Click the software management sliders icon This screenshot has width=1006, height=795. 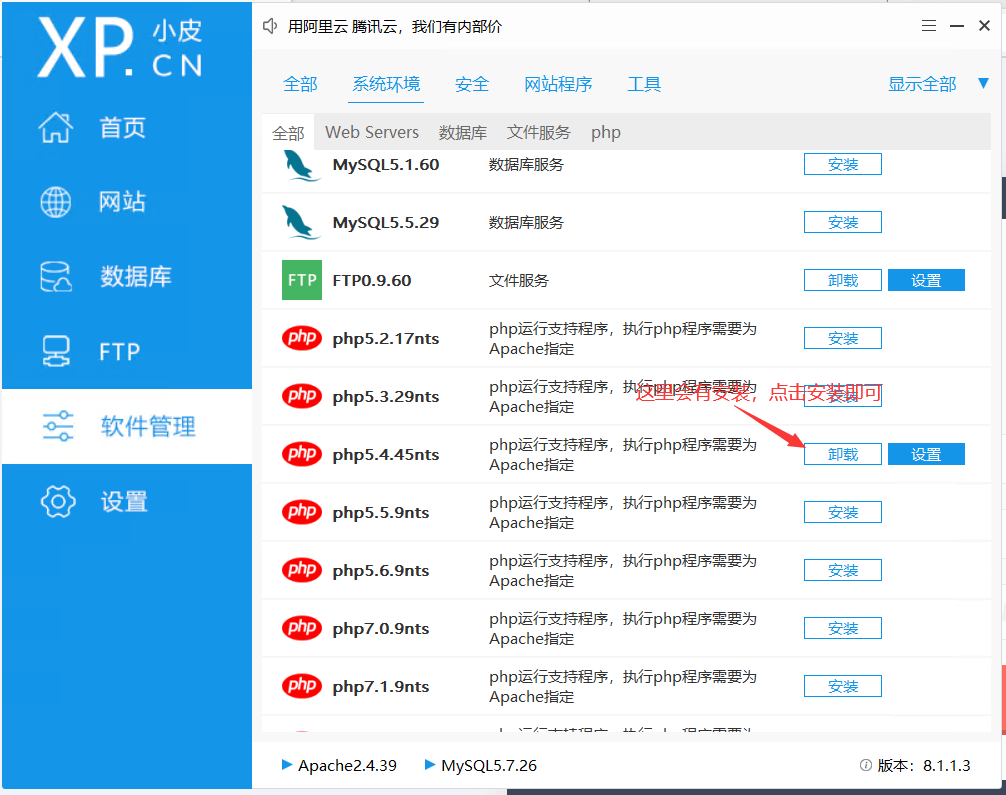tap(58, 426)
